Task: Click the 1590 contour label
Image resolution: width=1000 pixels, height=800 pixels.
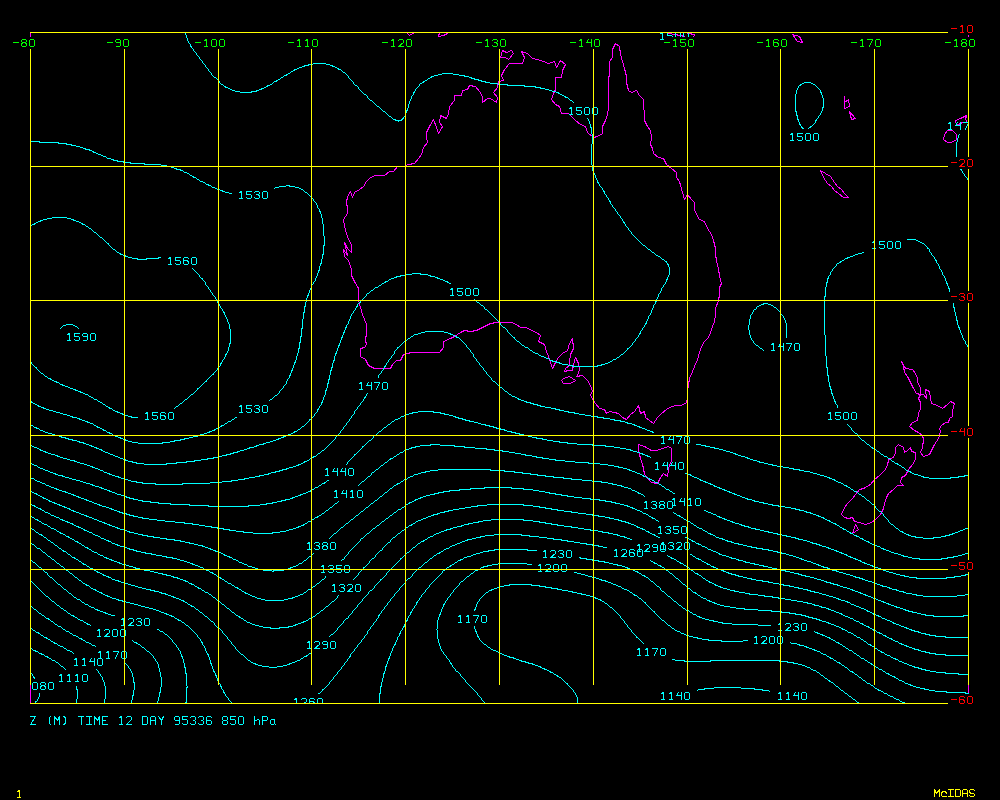Action: (81, 337)
